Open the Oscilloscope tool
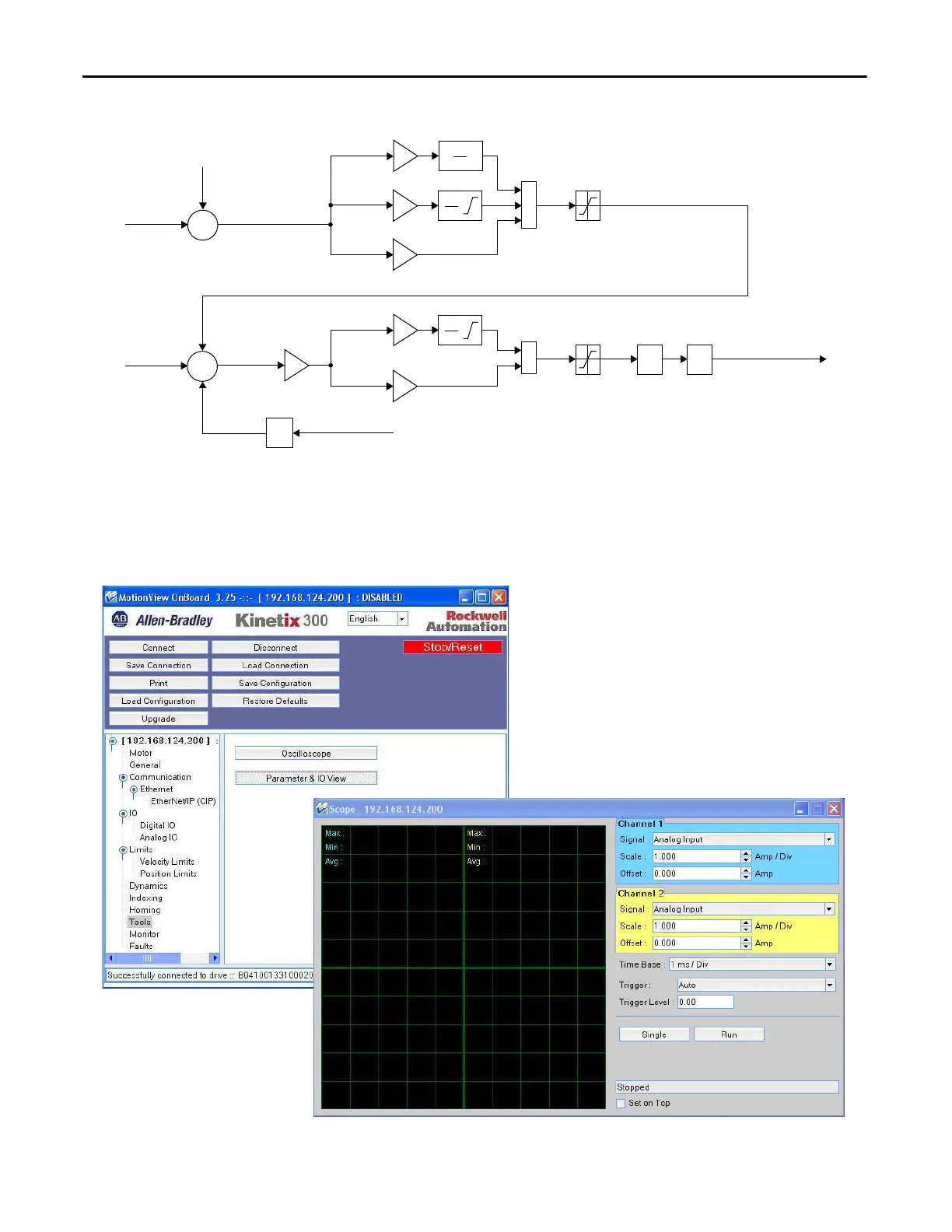The image size is (952, 1232). (306, 754)
